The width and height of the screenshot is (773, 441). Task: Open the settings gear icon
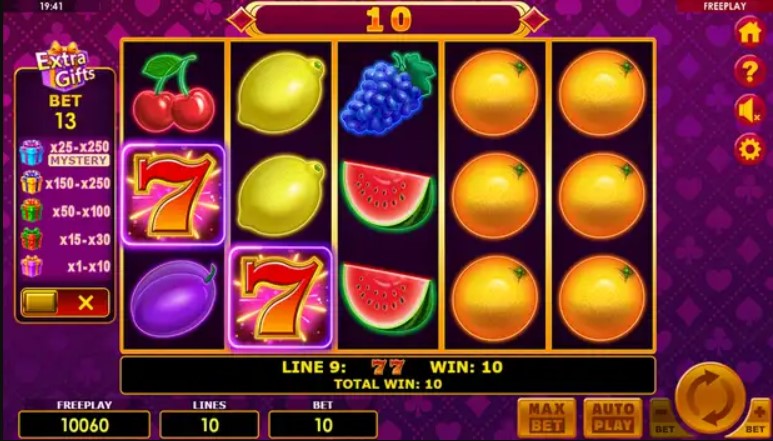click(x=749, y=149)
